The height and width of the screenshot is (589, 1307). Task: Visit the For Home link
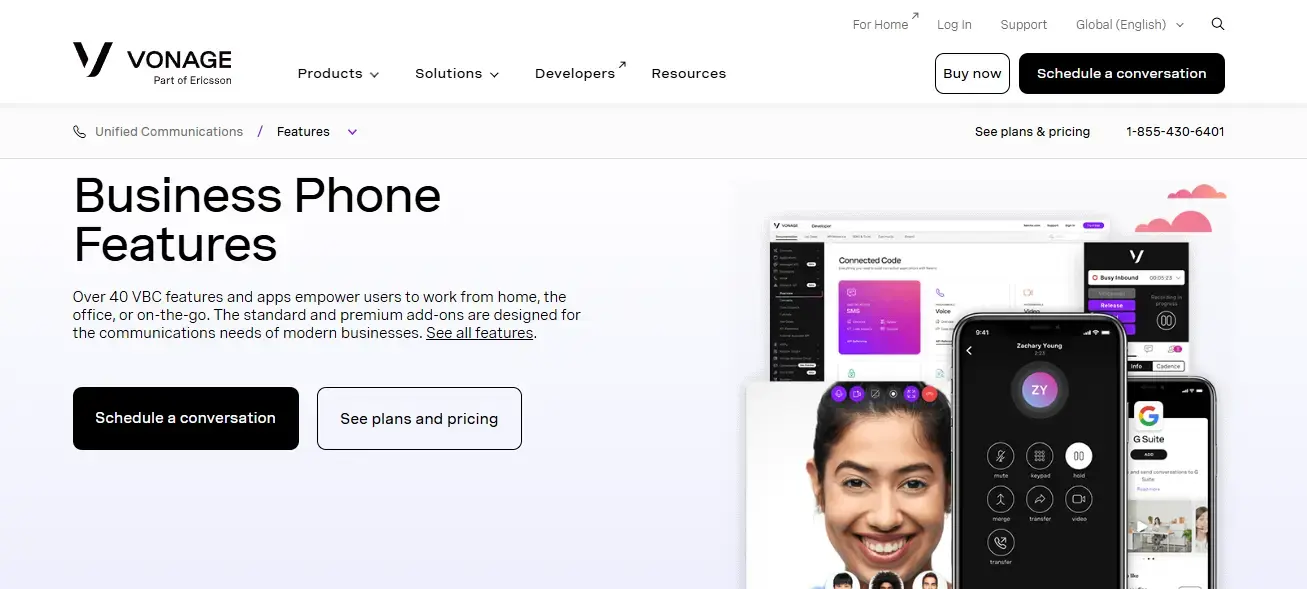pyautogui.click(x=885, y=23)
